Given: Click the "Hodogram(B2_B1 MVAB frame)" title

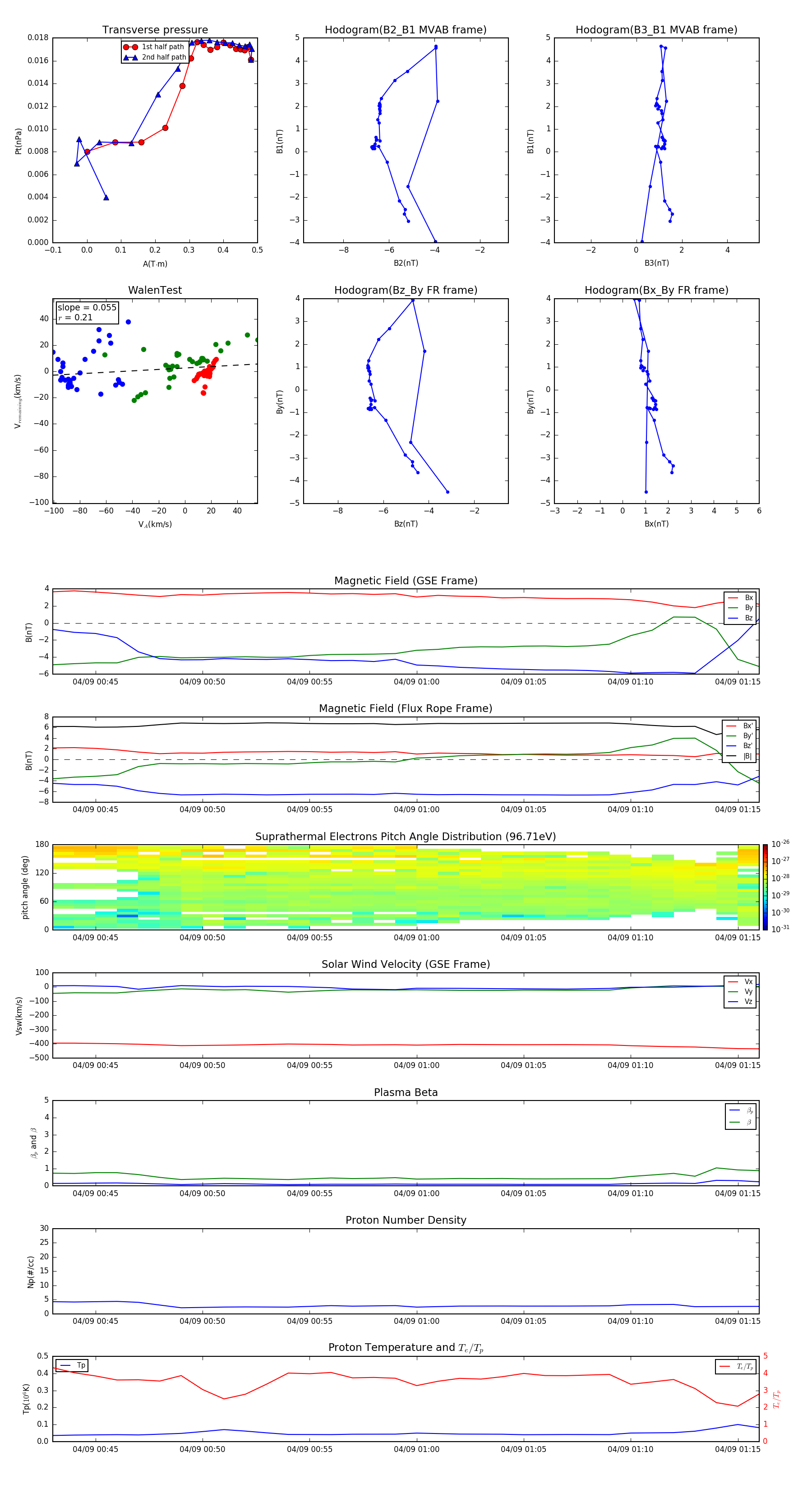Looking at the screenshot, I should pyautogui.click(x=406, y=30).
